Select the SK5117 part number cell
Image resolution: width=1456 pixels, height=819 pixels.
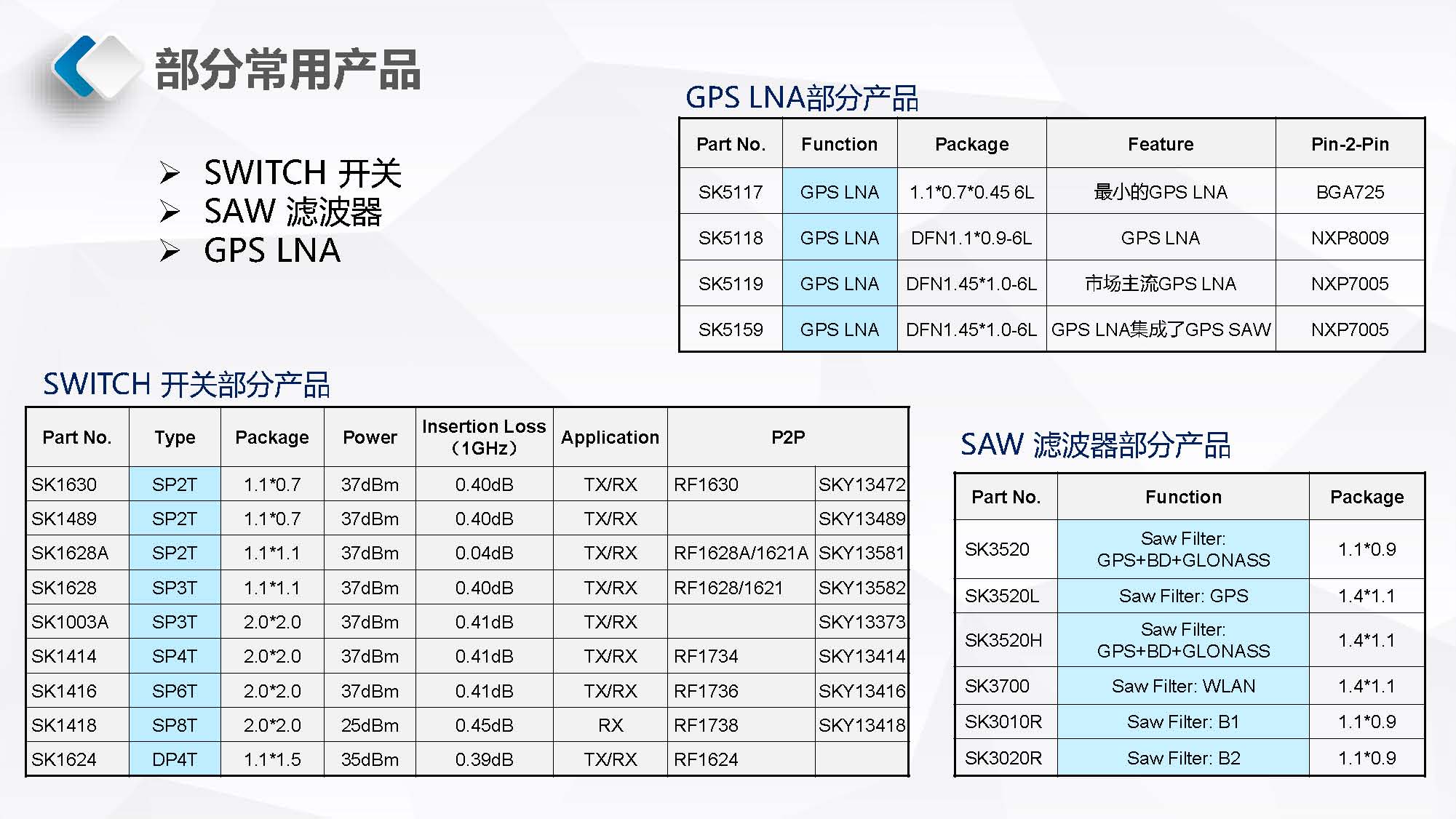(x=731, y=192)
